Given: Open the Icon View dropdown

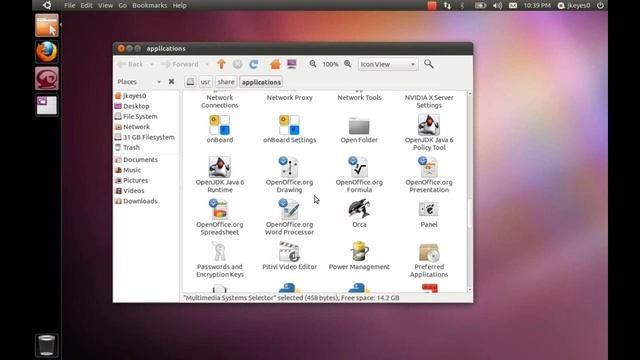Looking at the screenshot, I should pyautogui.click(x=388, y=64).
